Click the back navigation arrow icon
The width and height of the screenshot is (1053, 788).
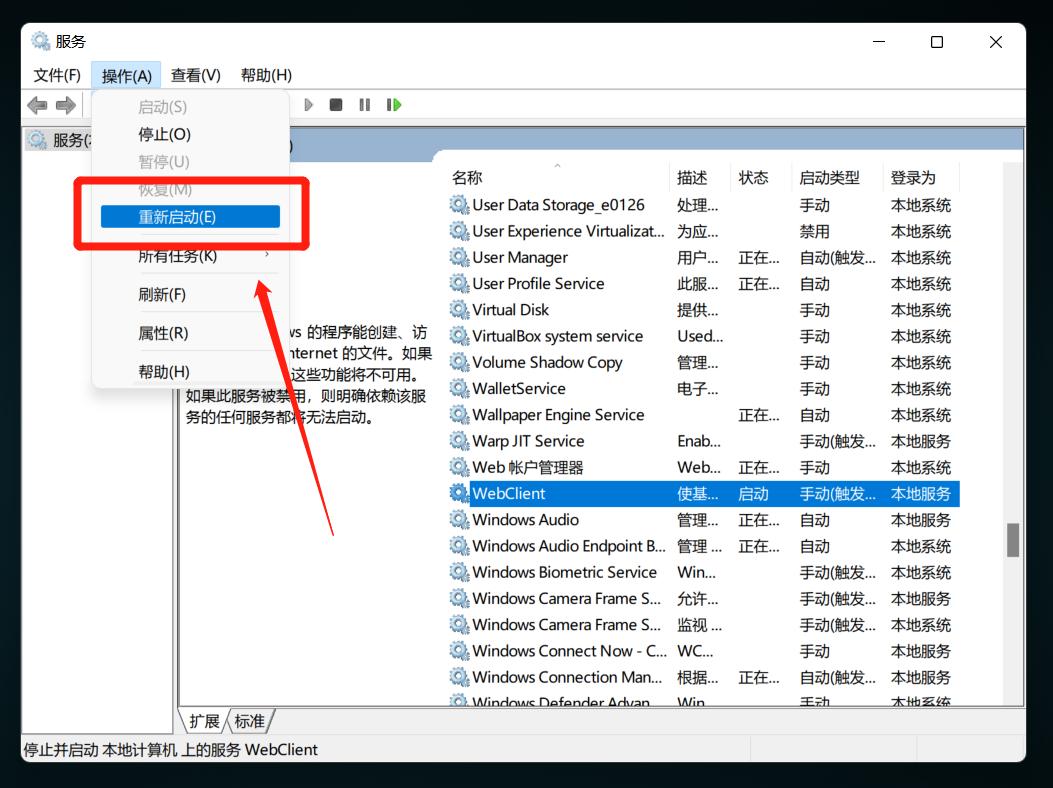37,104
